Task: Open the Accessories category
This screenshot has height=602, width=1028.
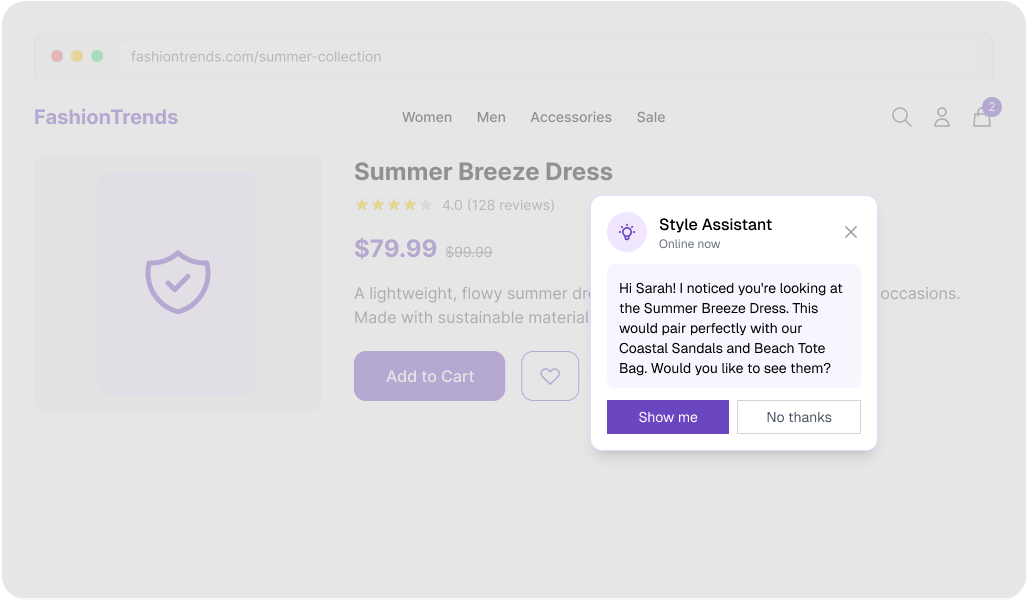Action: click(x=571, y=117)
